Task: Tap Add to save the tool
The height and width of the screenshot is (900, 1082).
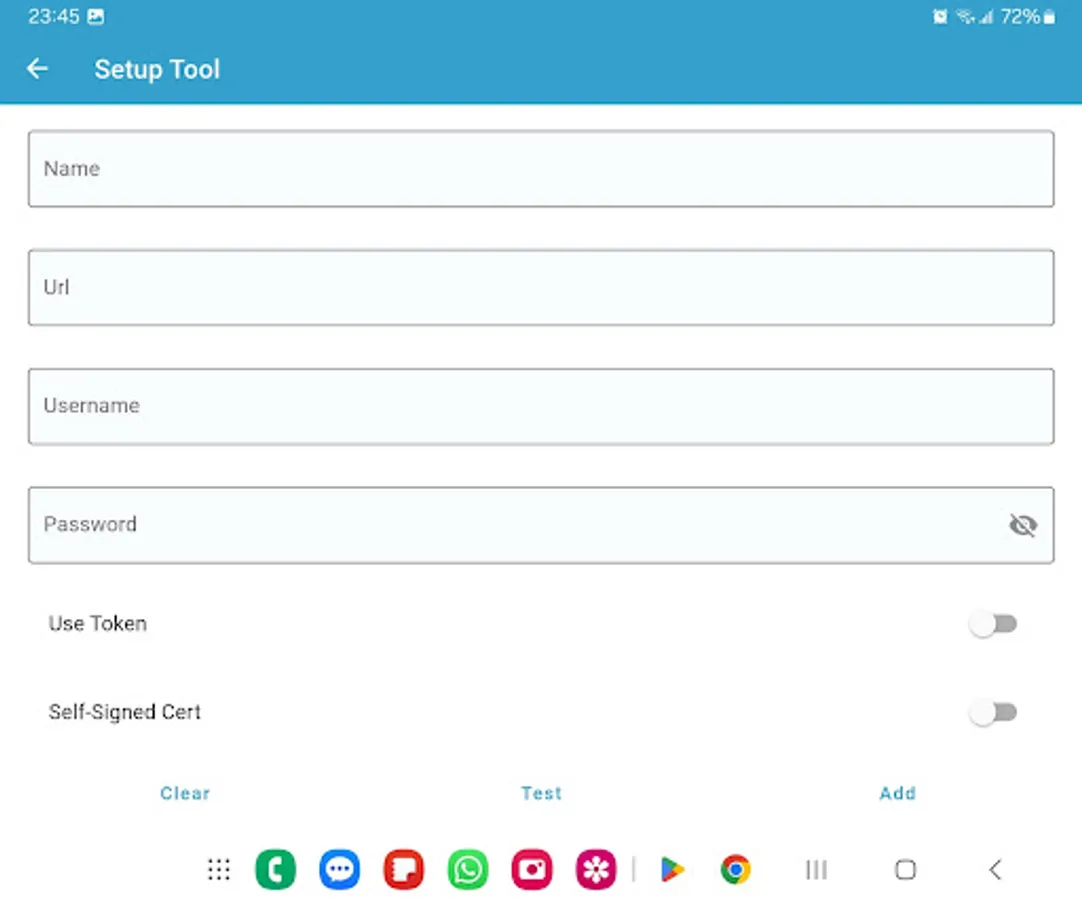Action: [x=897, y=793]
